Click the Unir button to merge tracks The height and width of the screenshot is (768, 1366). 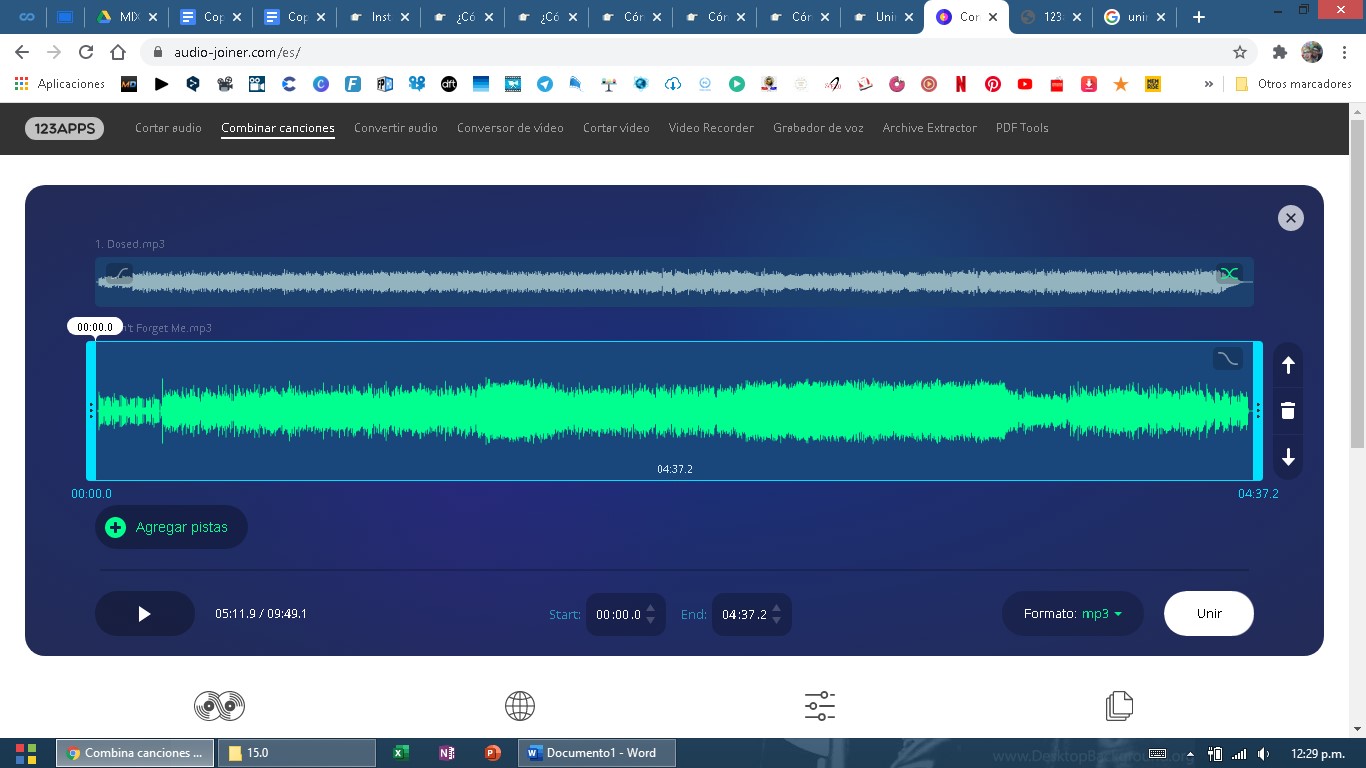tap(1208, 613)
